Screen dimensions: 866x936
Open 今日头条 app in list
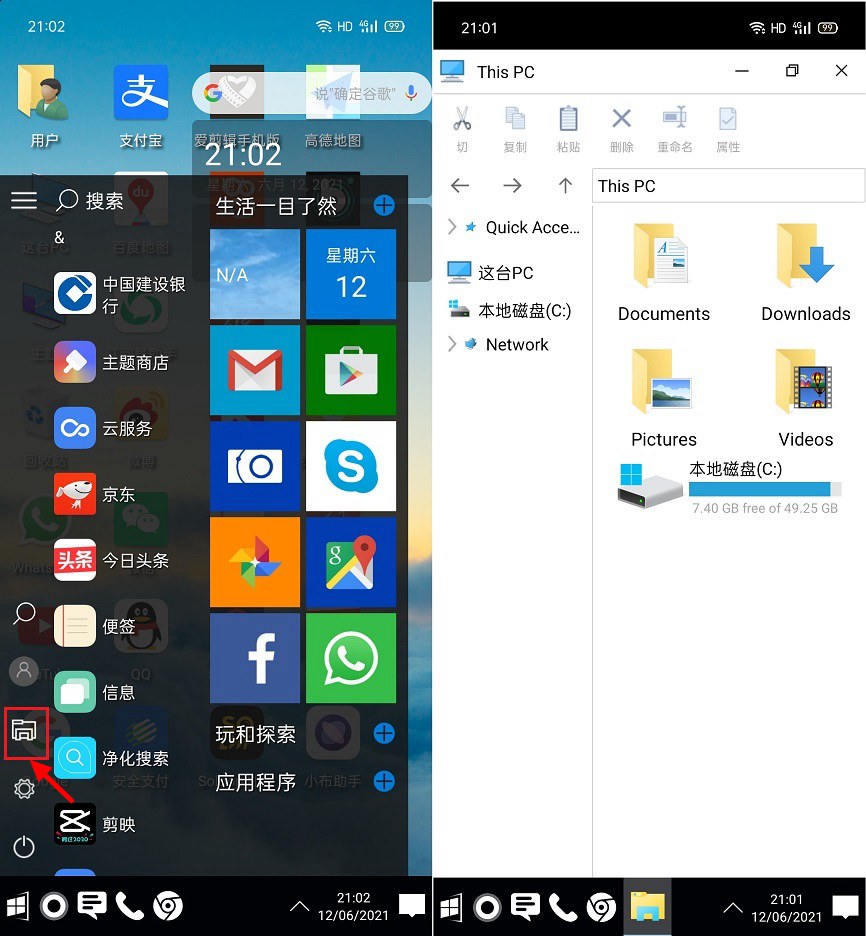coord(112,560)
